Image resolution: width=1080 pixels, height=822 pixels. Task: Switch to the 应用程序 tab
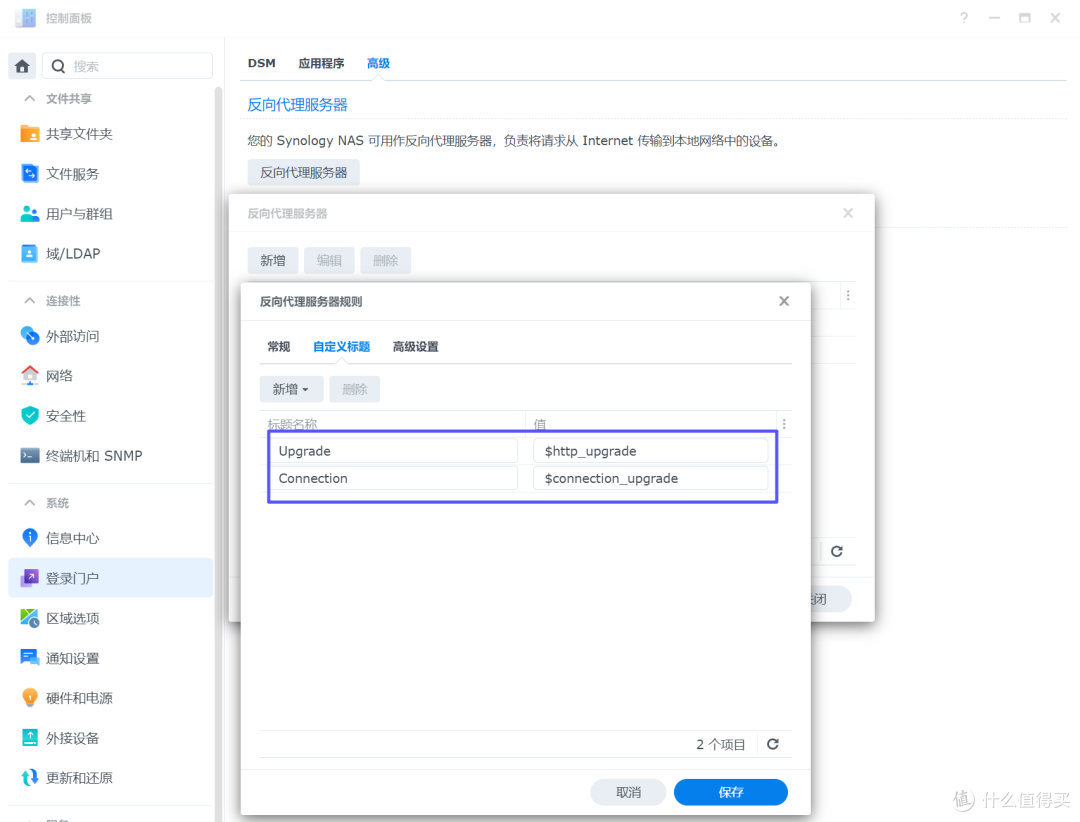point(321,63)
